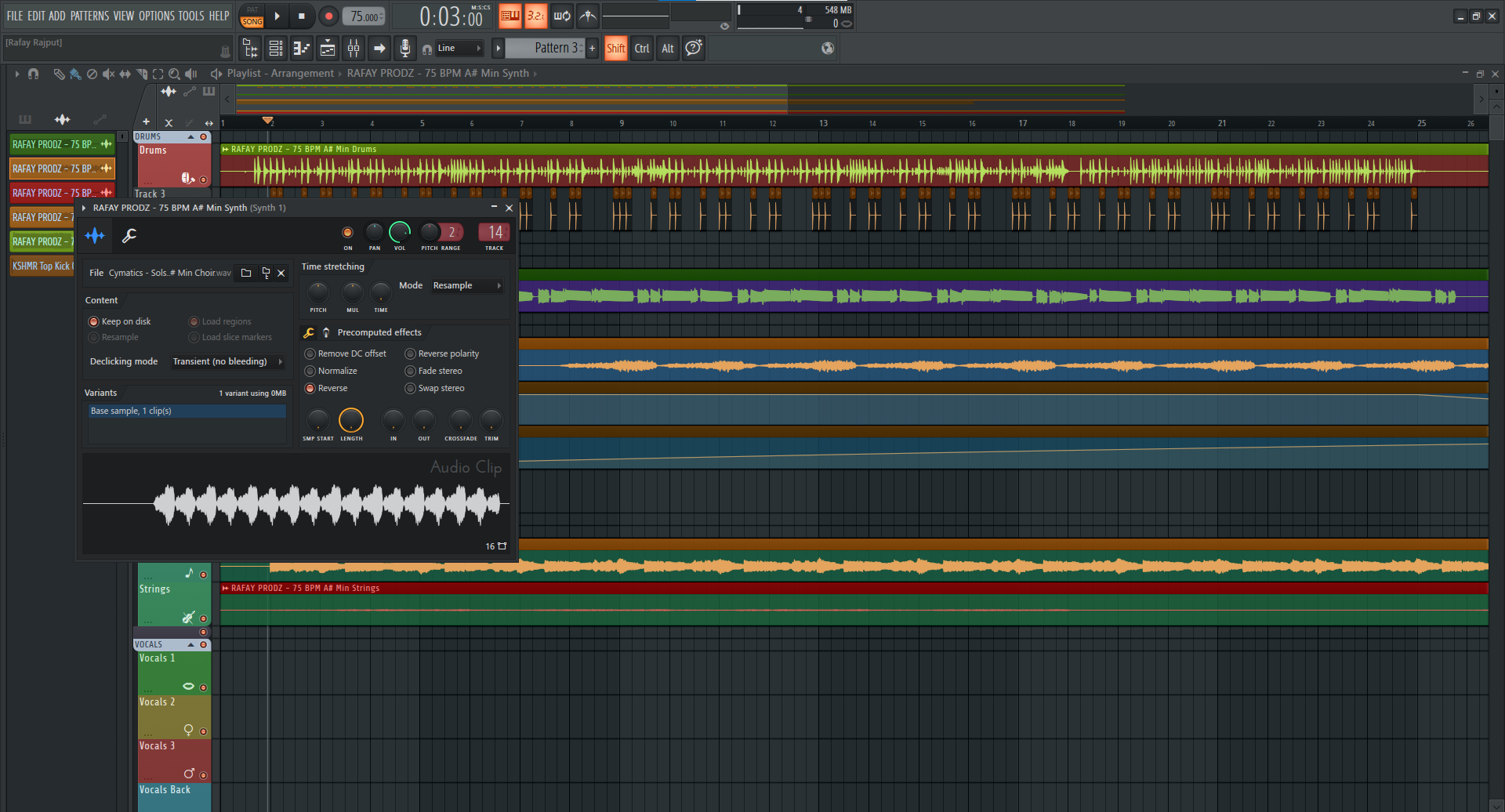
Task: Open the Declicking mode dropdown
Action: 227,361
